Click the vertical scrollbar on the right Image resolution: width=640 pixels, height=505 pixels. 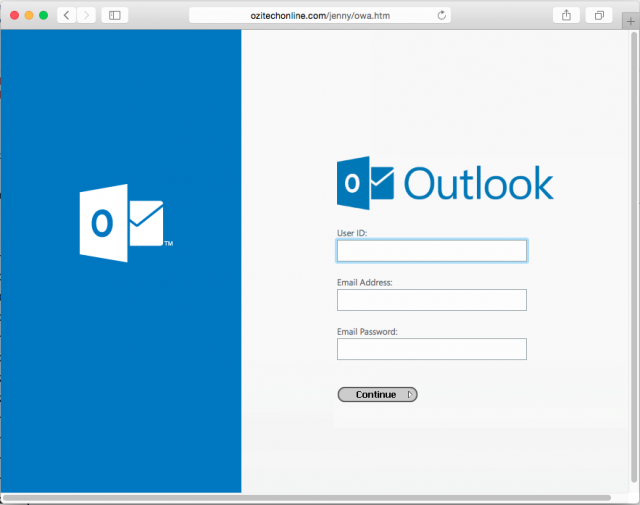pos(633,257)
